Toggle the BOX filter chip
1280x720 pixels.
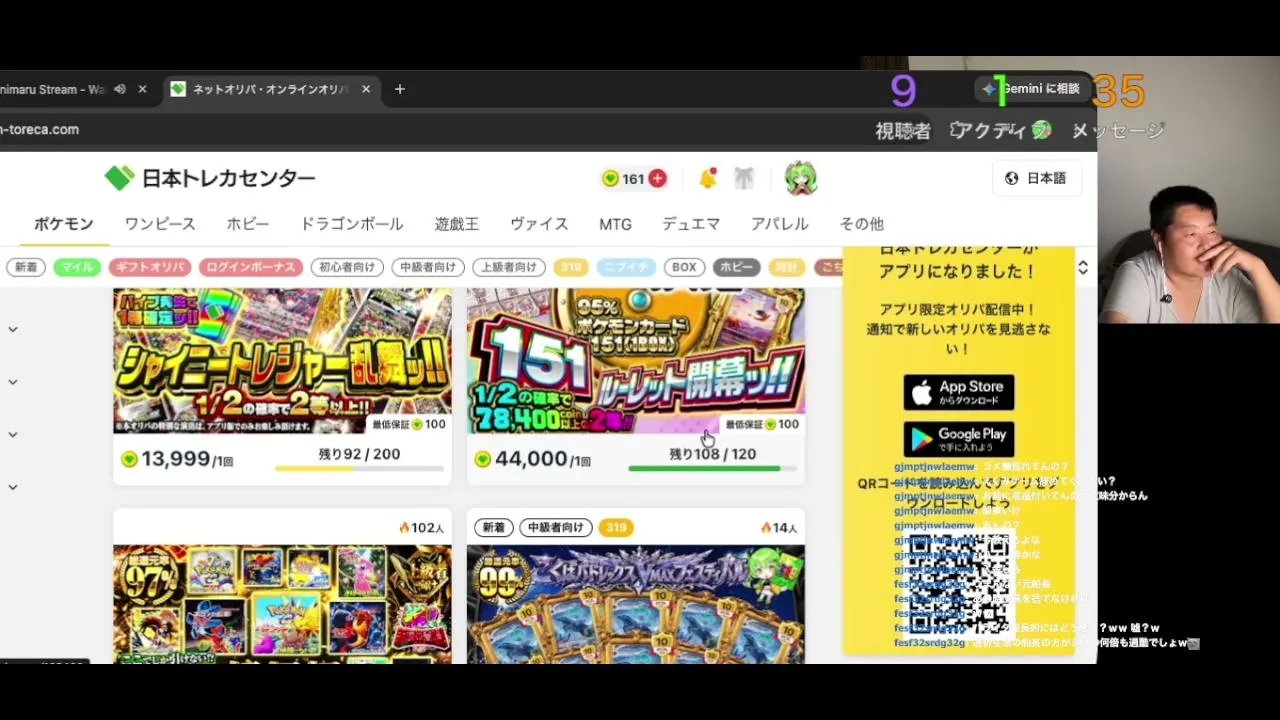(684, 267)
